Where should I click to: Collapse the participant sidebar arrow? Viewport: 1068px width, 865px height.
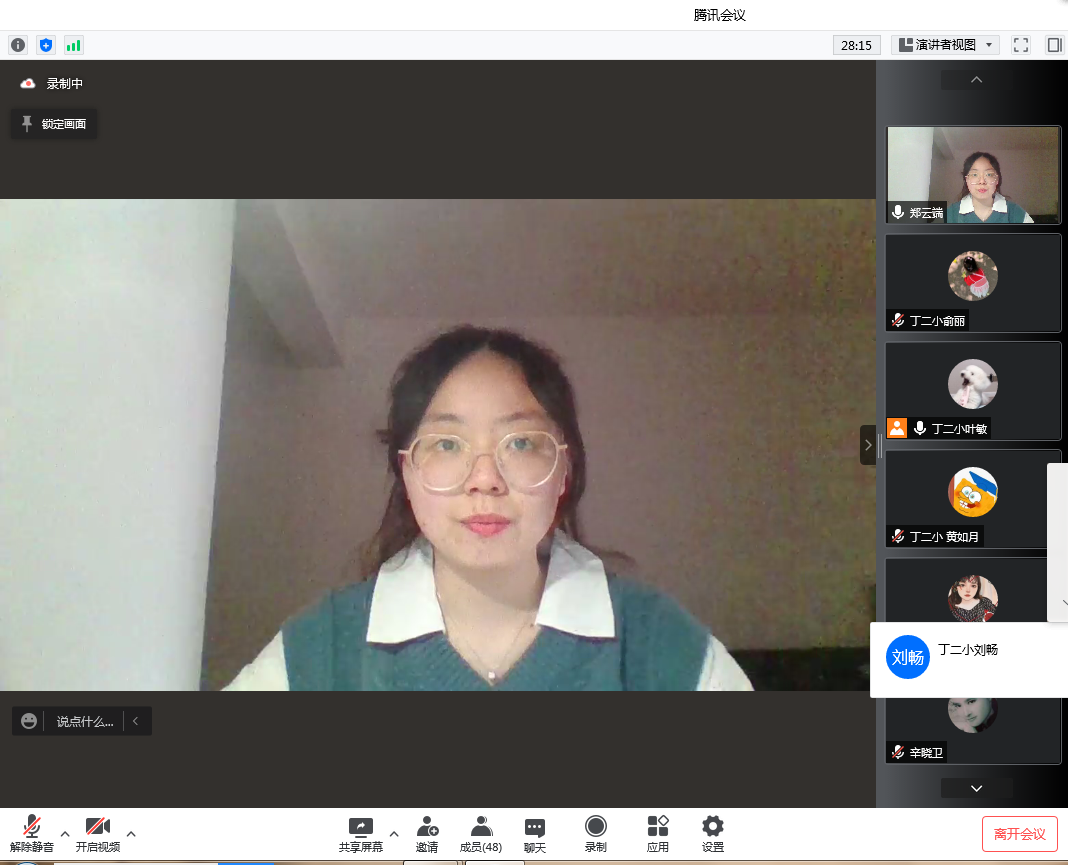click(868, 445)
